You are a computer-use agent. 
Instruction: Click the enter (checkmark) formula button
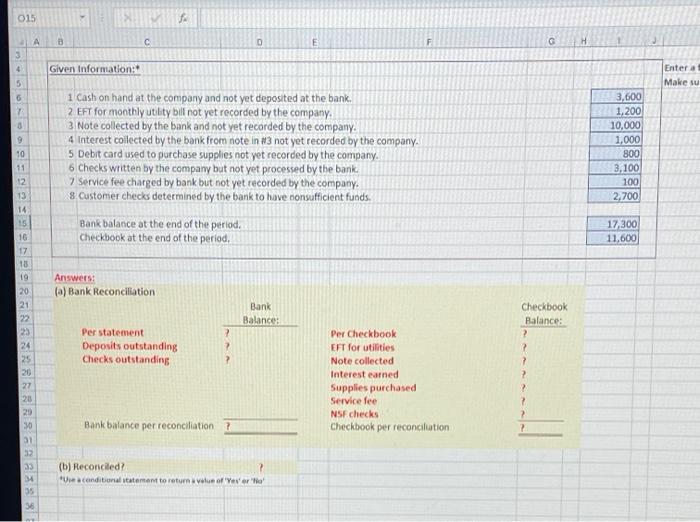coord(156,18)
